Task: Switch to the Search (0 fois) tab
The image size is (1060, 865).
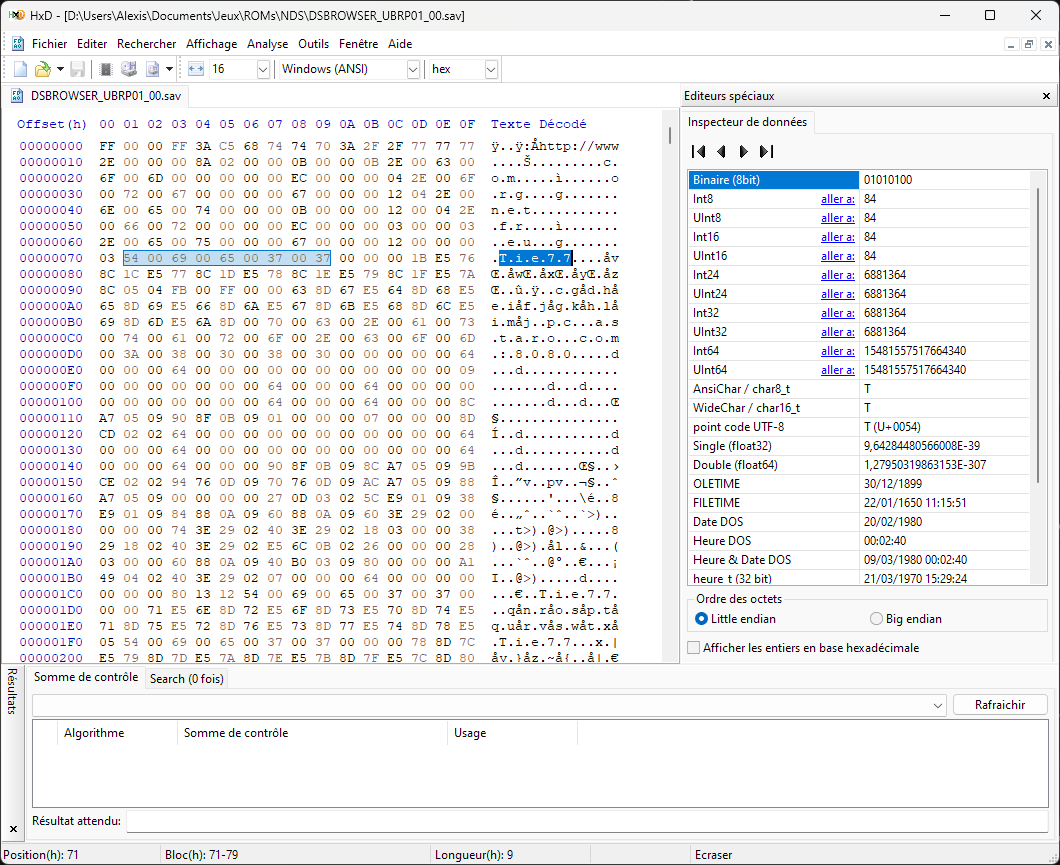Action: coord(187,678)
